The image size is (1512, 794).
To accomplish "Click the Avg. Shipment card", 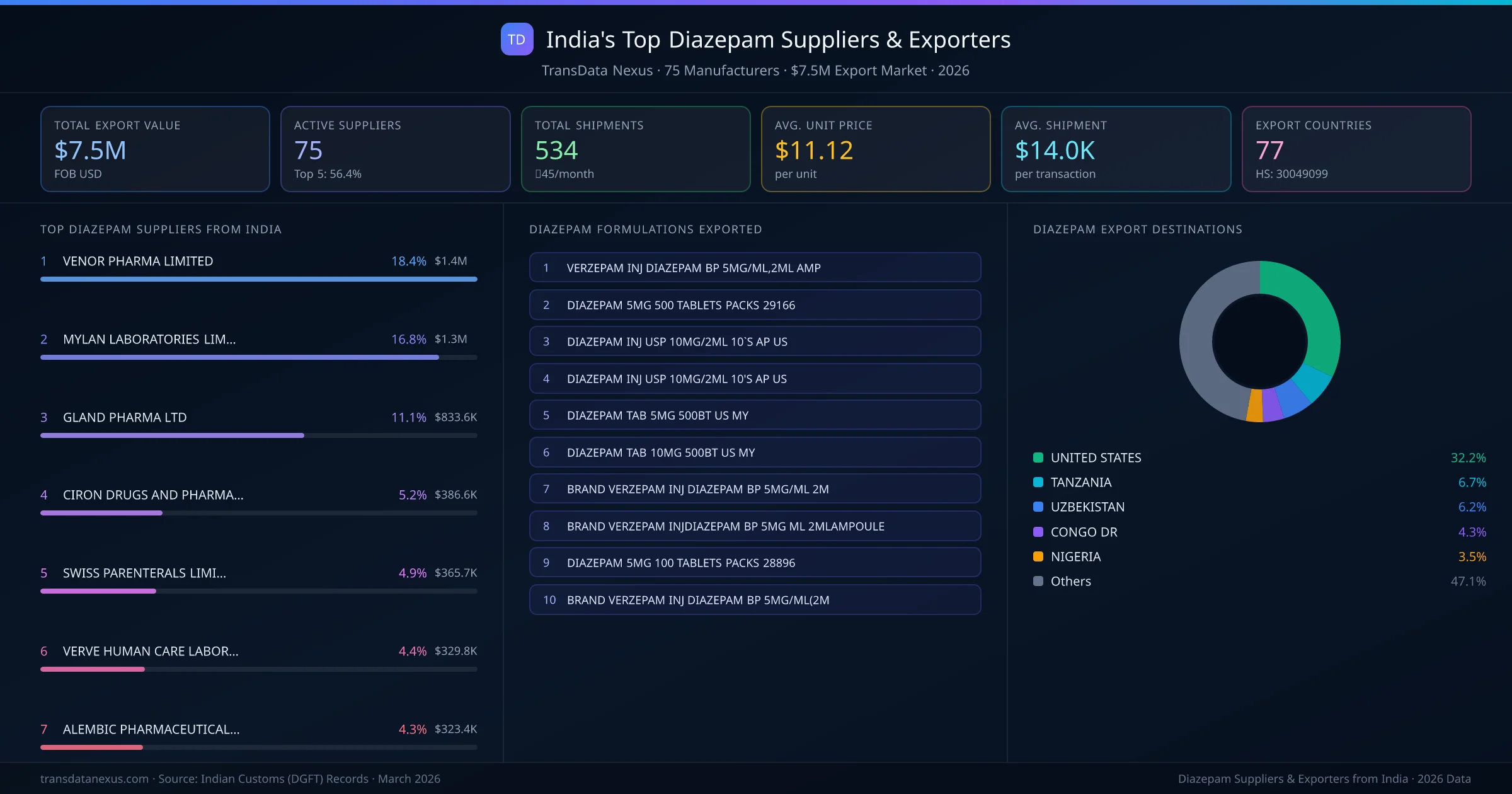I will pos(1116,149).
